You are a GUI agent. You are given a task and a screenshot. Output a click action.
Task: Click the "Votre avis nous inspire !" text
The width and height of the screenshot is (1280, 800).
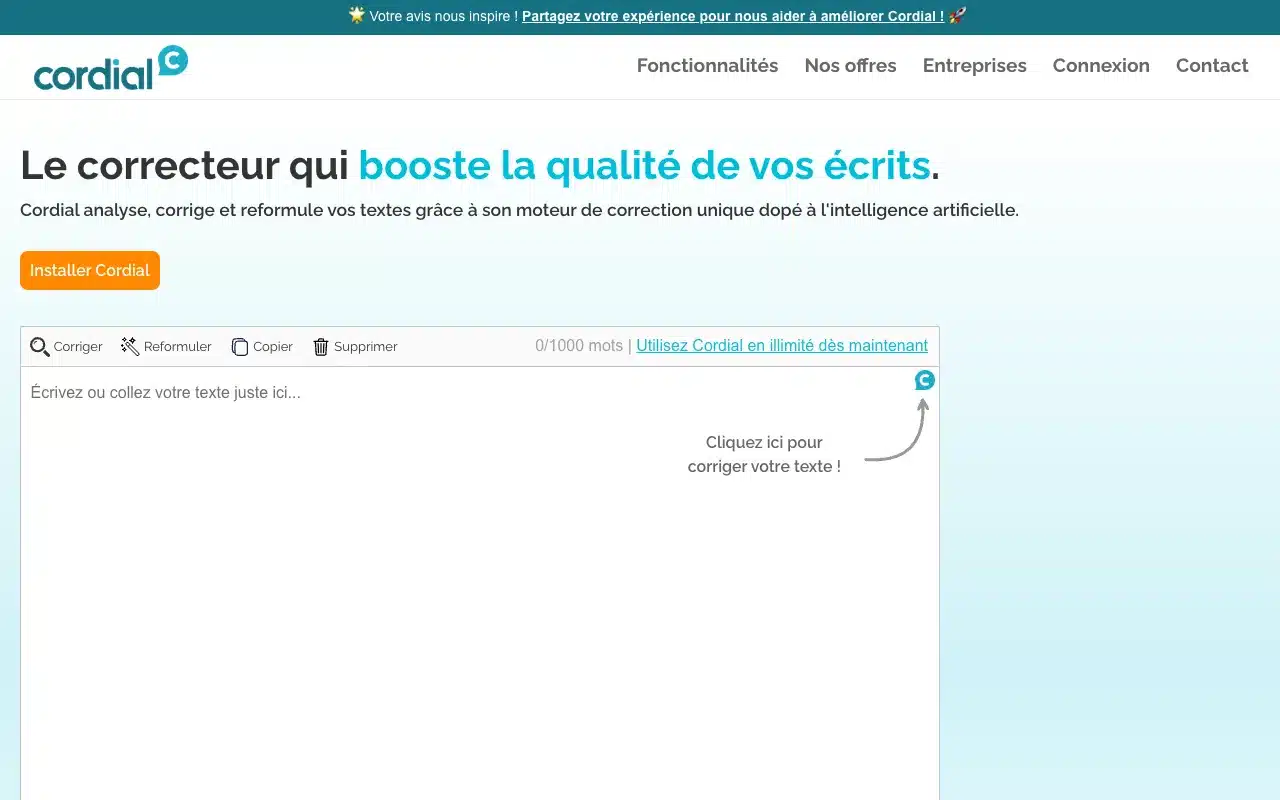[x=443, y=16]
